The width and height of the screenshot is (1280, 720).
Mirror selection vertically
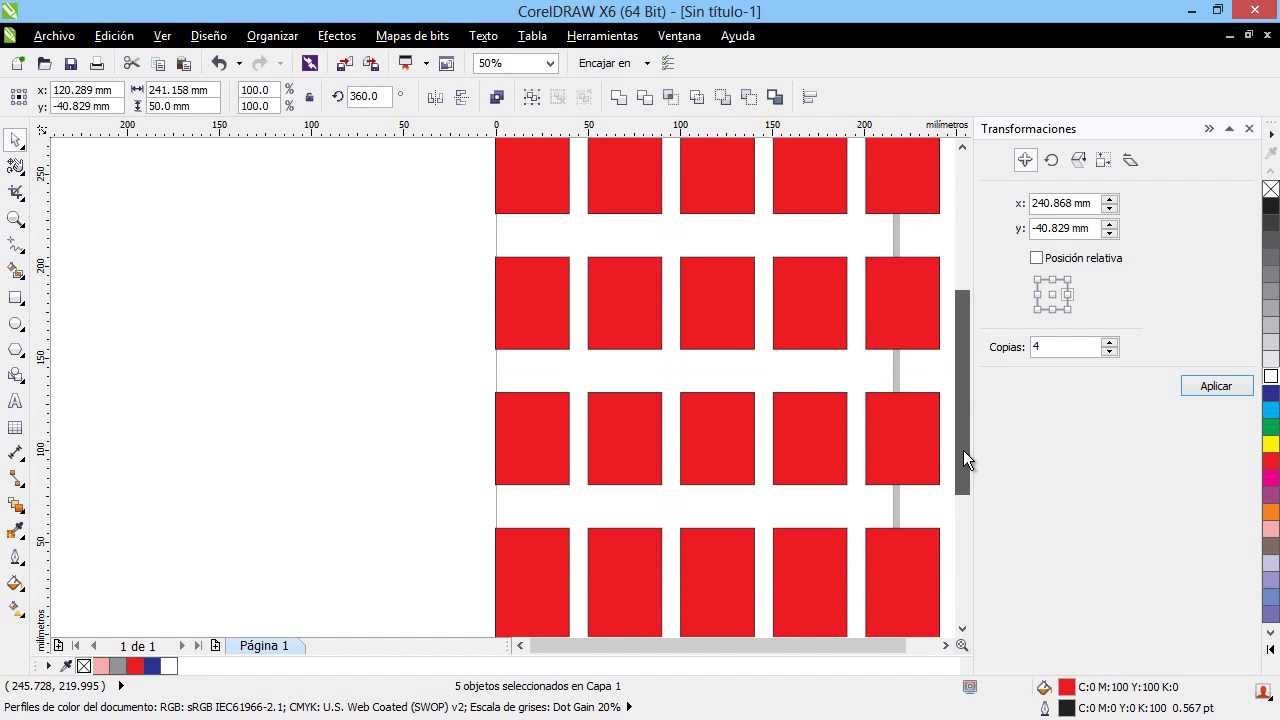[x=461, y=97]
